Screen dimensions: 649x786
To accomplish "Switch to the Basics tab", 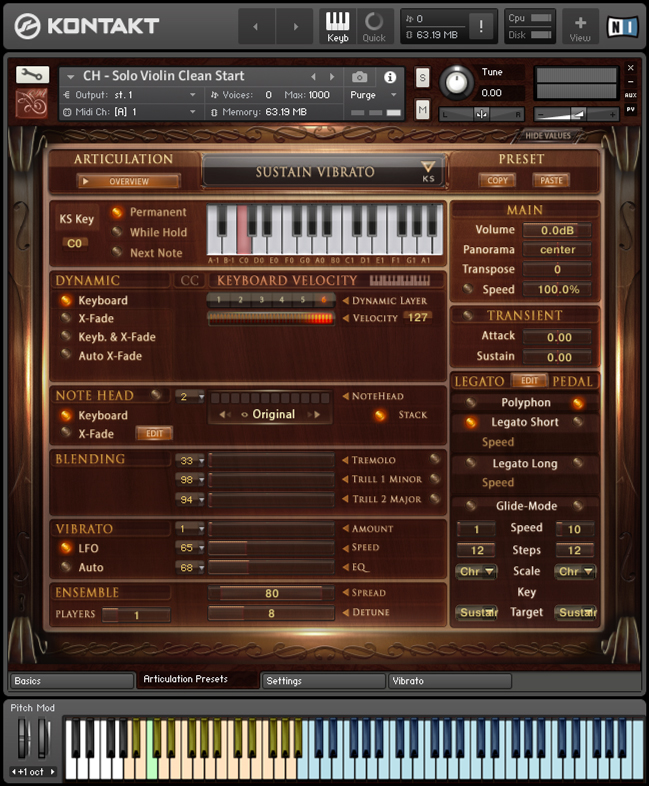I will click(72, 681).
